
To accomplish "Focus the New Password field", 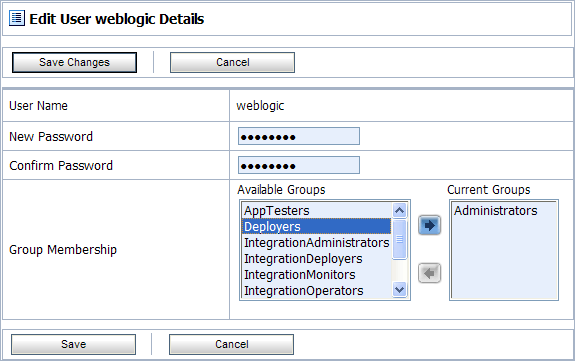I will [299, 136].
